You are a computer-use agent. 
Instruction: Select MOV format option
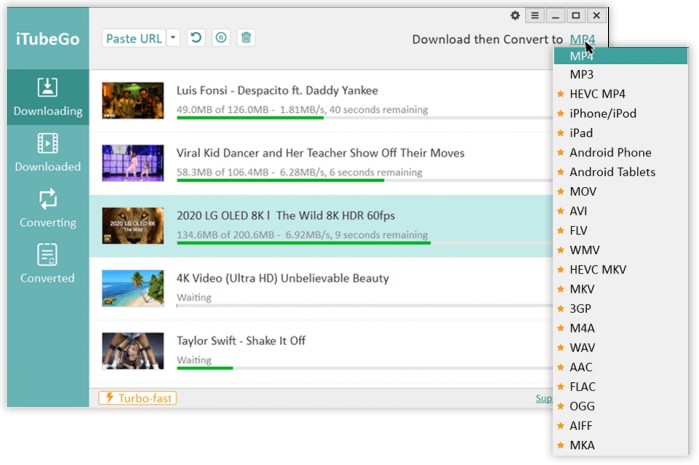[620, 192]
